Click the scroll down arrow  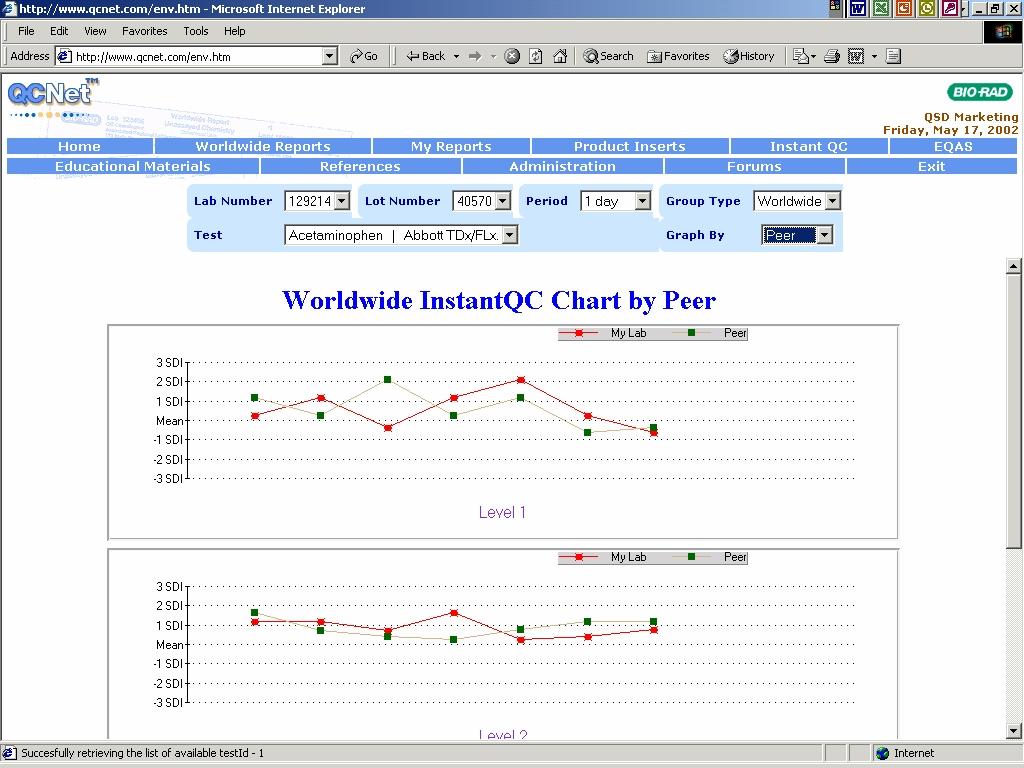coord(1014,731)
